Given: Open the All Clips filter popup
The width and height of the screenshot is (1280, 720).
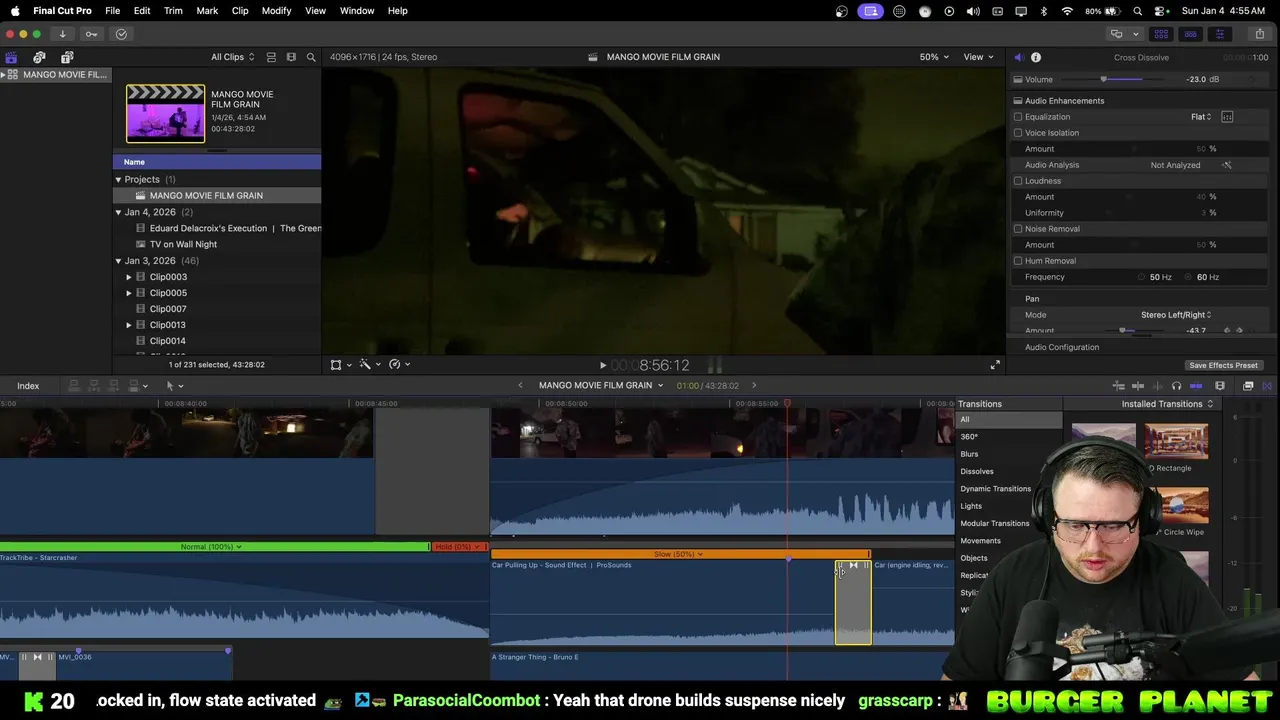Looking at the screenshot, I should click(232, 57).
